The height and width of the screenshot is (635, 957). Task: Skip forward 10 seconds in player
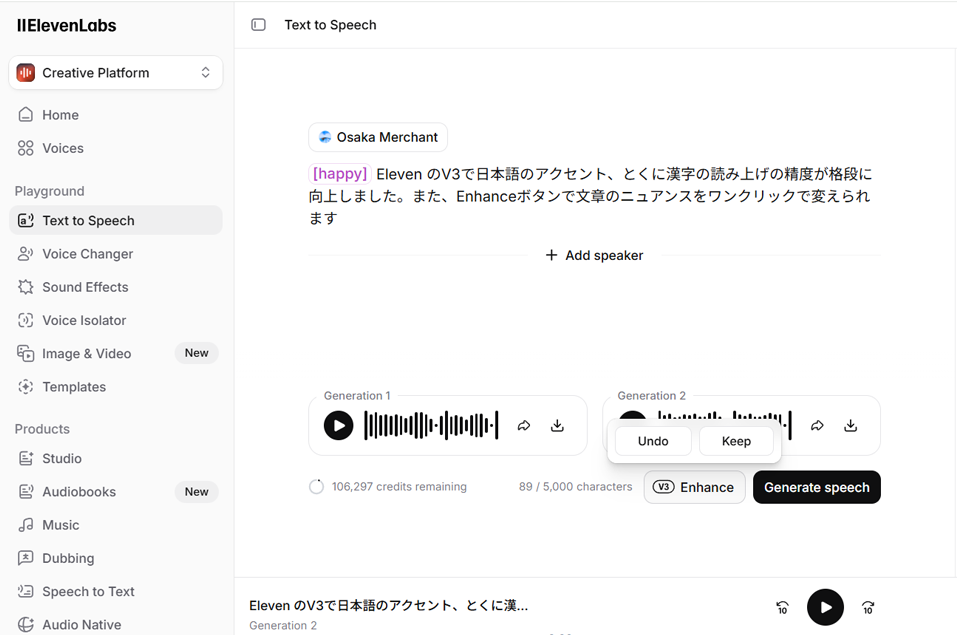[868, 607]
